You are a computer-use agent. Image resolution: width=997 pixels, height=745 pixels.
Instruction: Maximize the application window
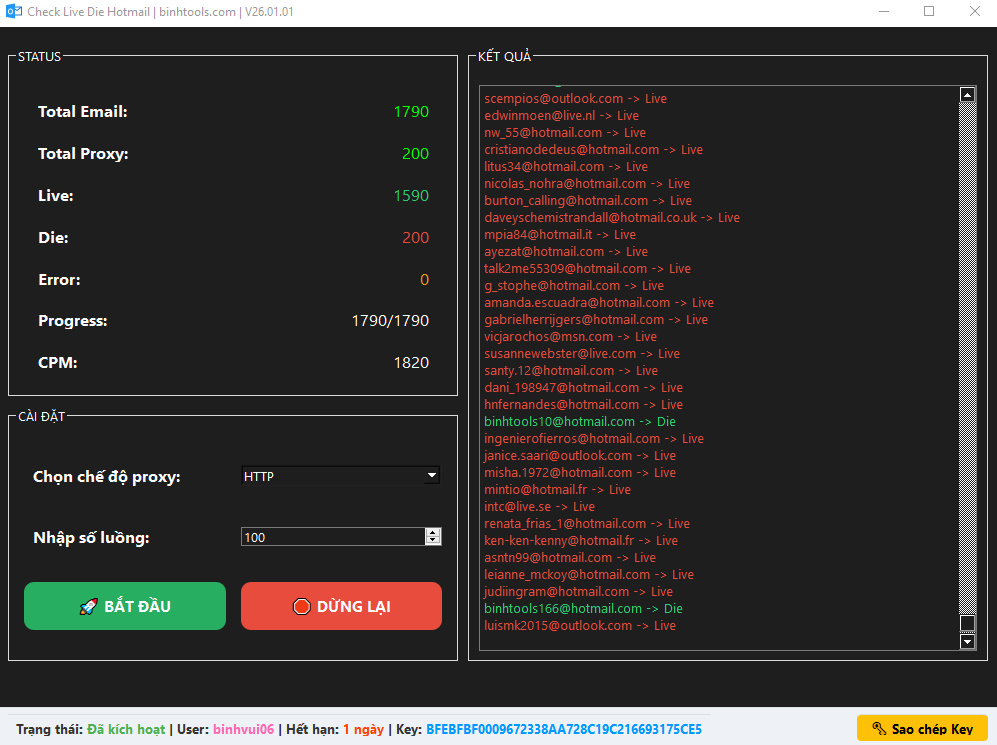click(x=929, y=12)
